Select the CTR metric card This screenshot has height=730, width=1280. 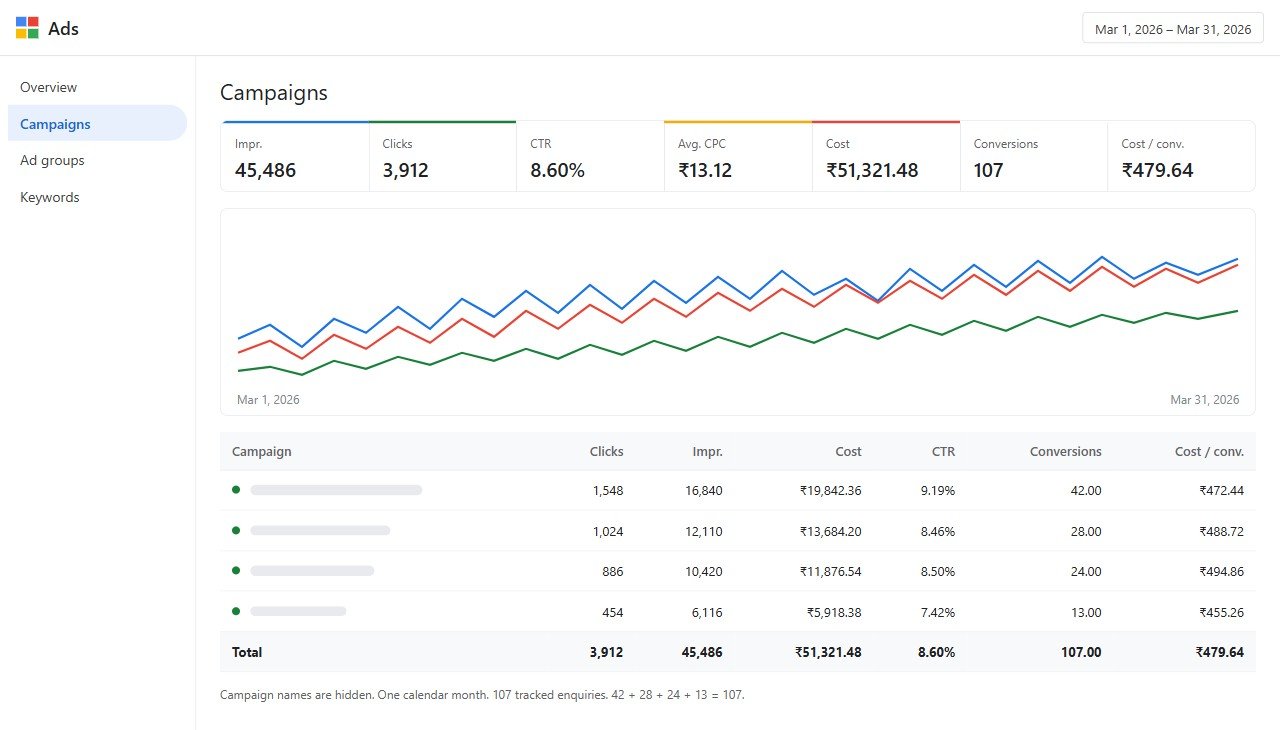coord(590,156)
